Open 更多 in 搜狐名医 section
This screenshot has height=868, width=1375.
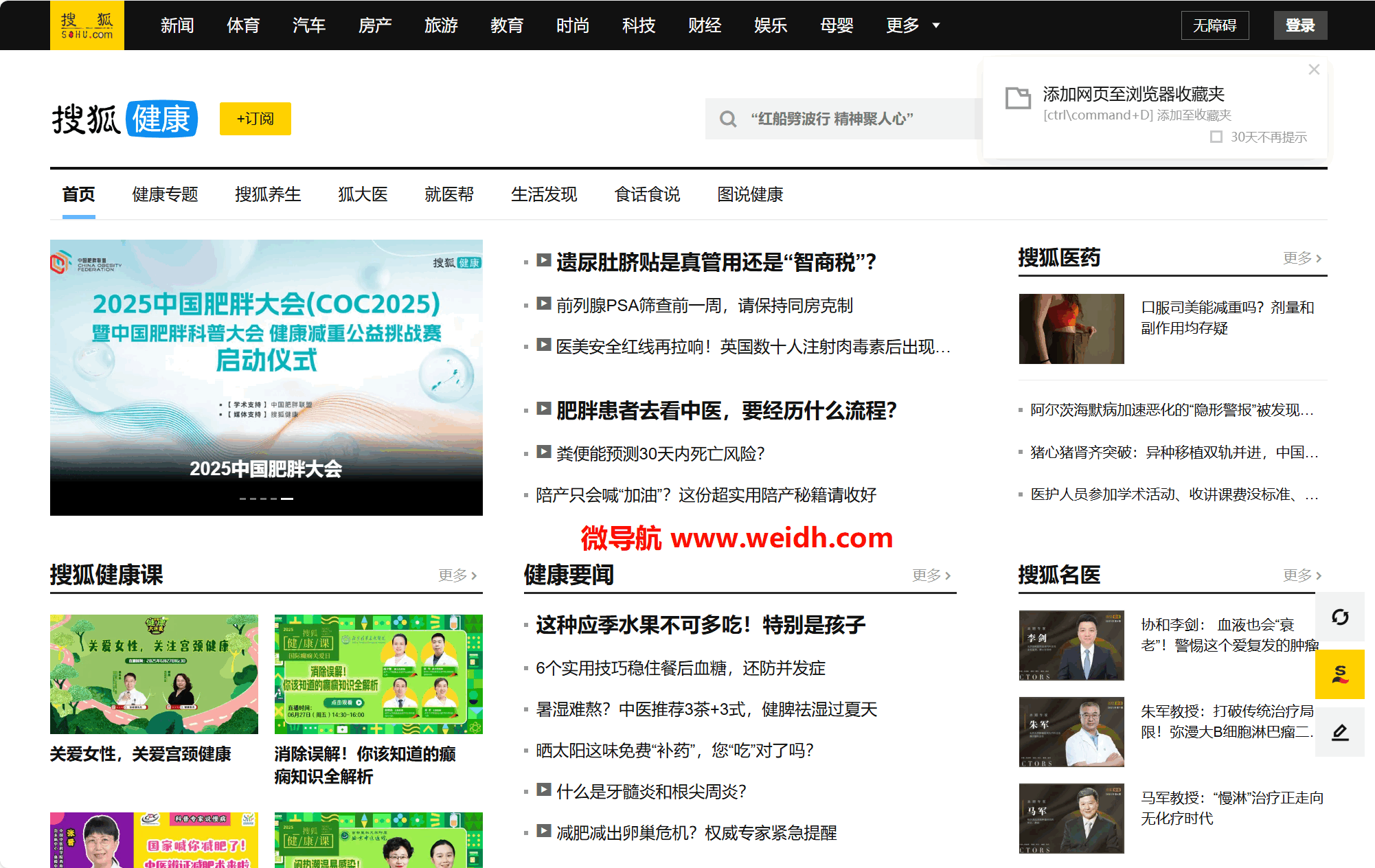click(1302, 575)
